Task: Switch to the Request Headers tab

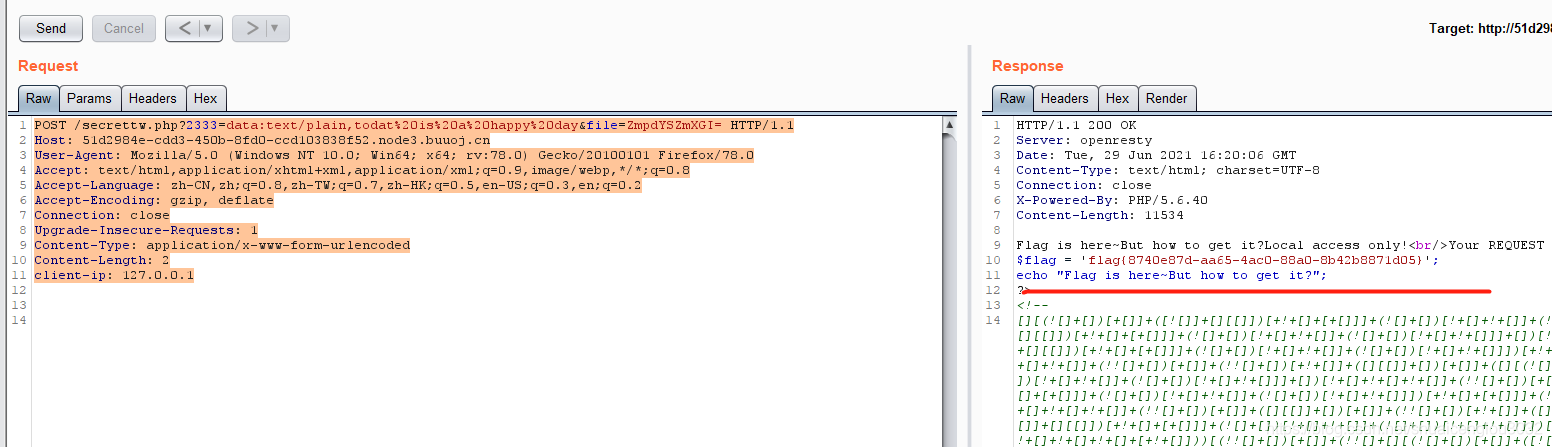Action: coord(153,98)
